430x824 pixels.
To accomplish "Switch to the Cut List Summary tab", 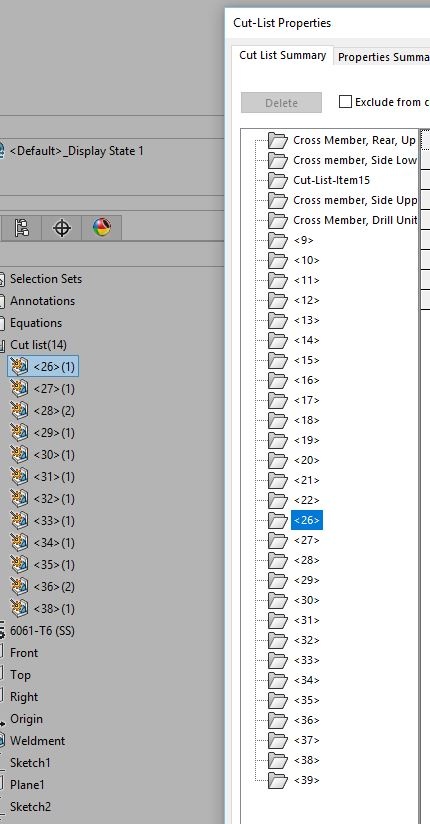I will tap(282, 55).
